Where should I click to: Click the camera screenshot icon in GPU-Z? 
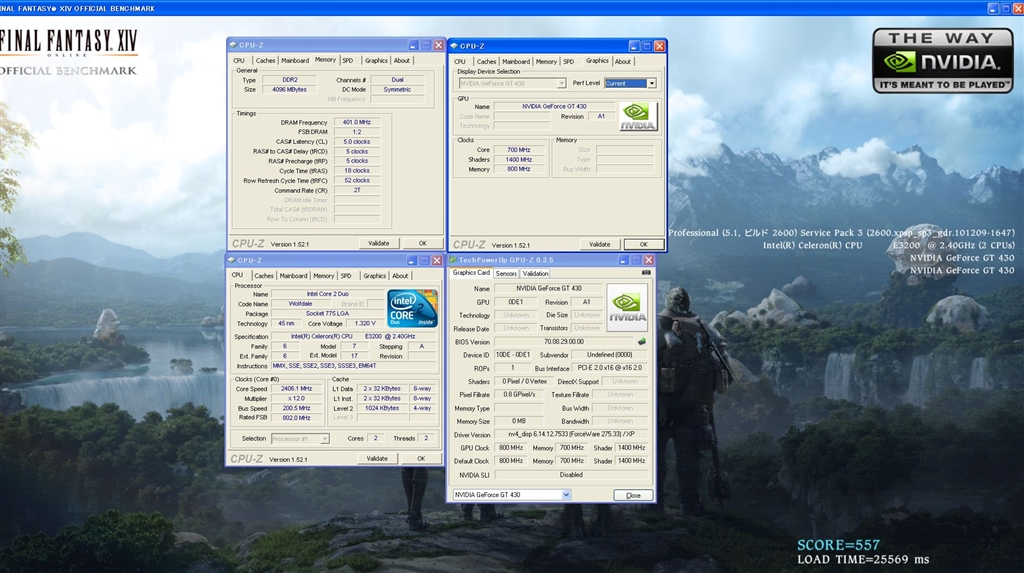(646, 273)
